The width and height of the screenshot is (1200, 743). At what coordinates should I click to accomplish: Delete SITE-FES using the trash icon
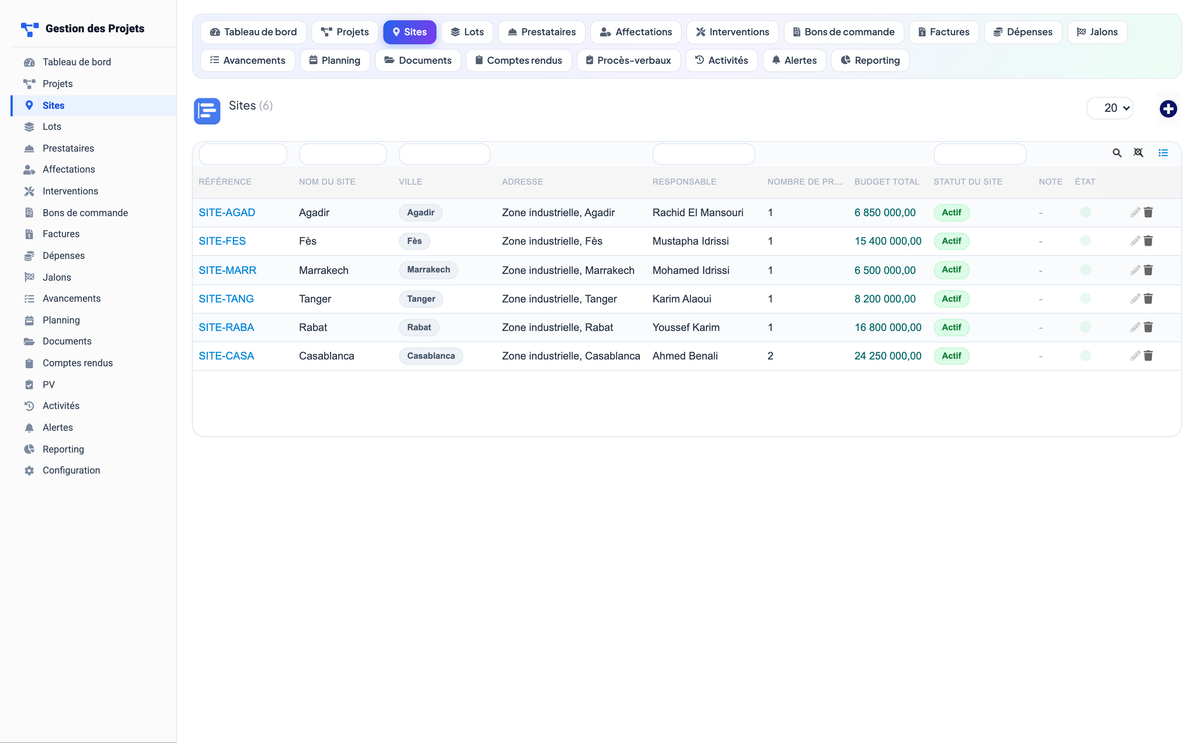pyautogui.click(x=1148, y=241)
